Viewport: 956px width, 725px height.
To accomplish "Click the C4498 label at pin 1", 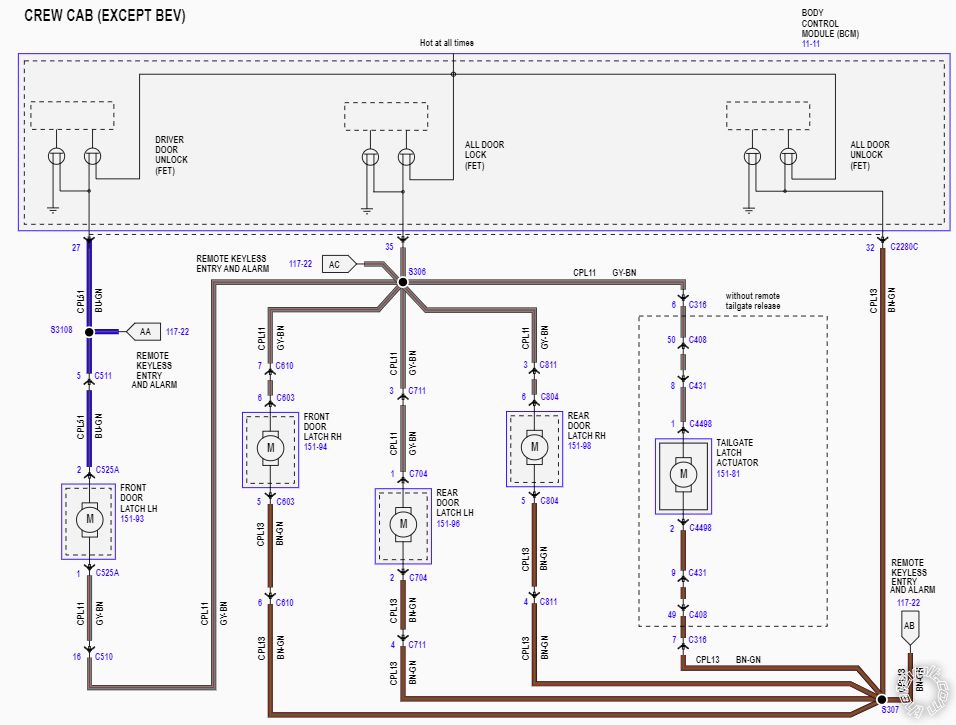I will (701, 424).
